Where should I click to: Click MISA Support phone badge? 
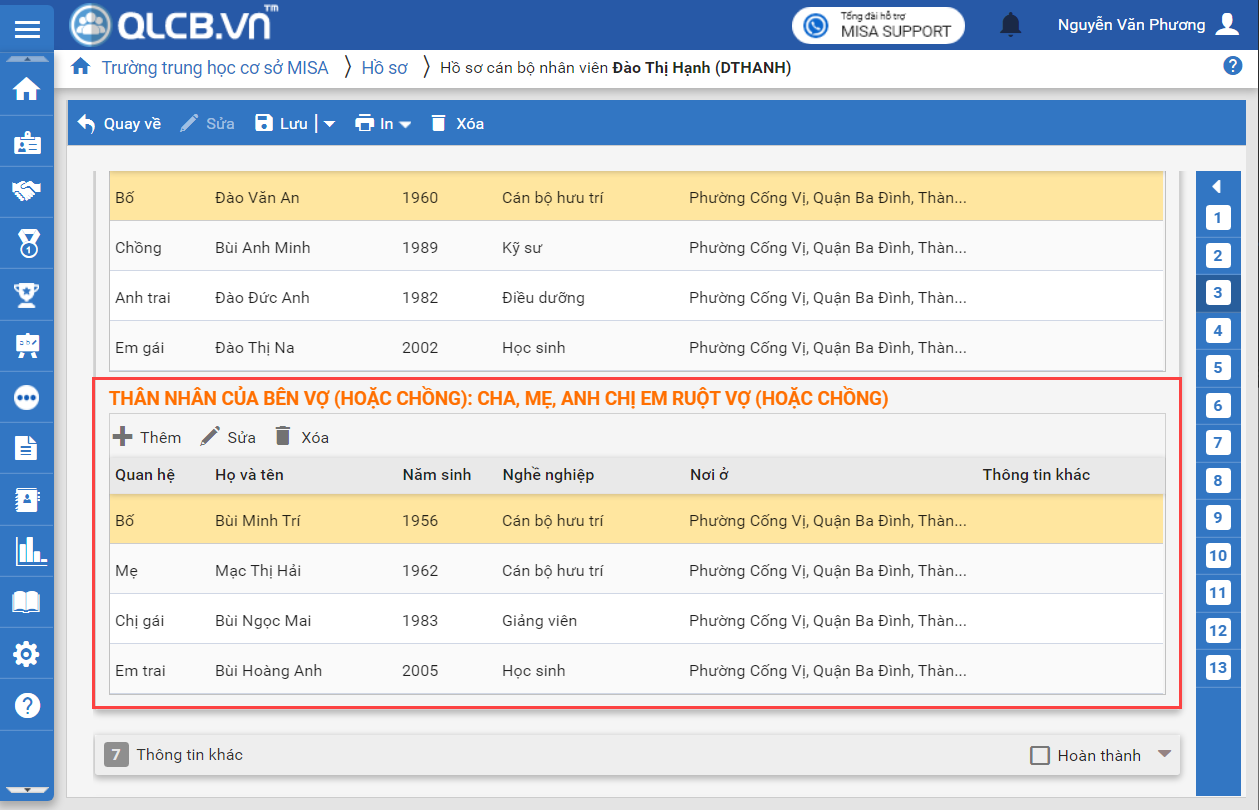pos(878,25)
